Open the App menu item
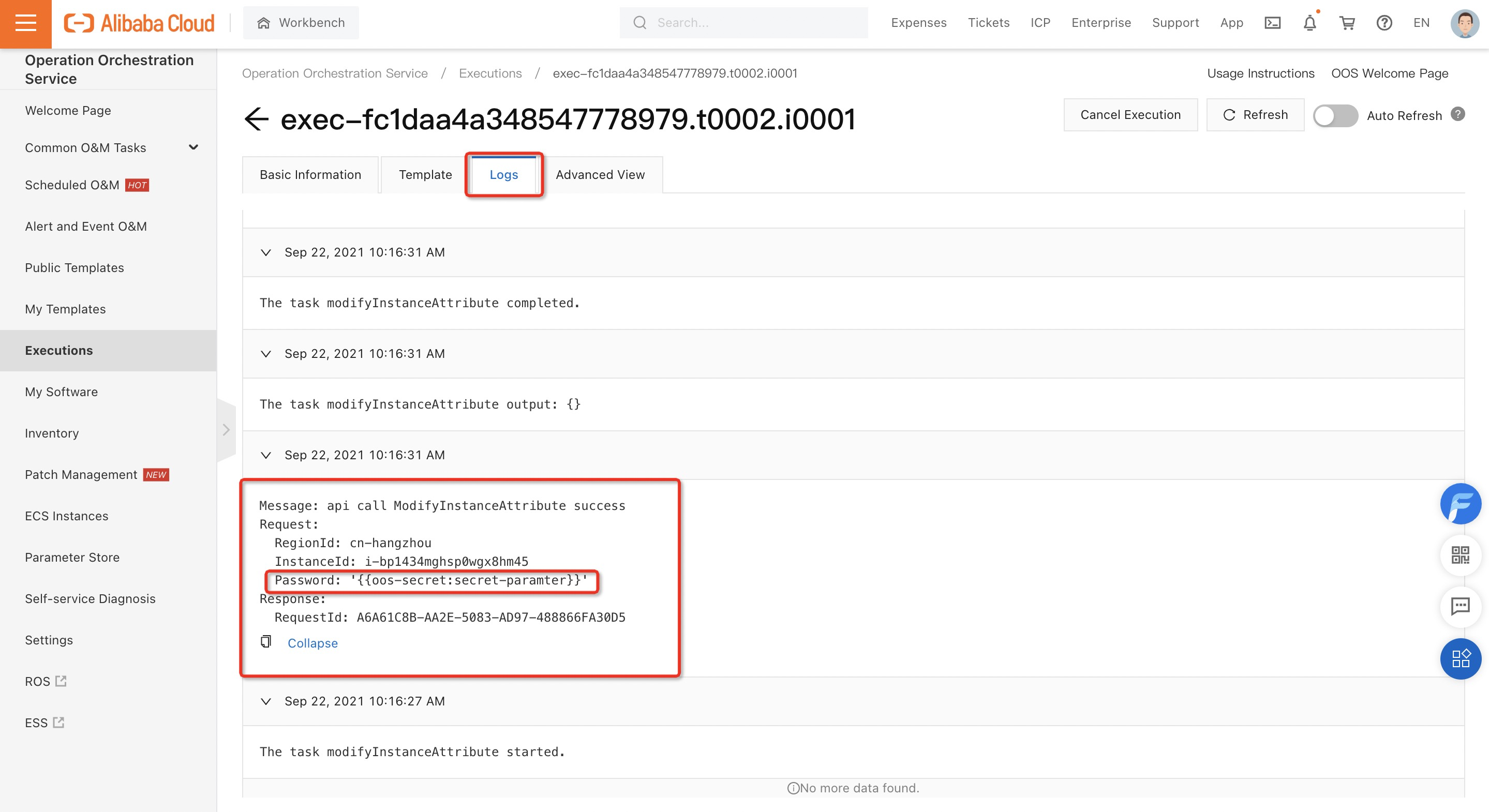Image resolution: width=1489 pixels, height=812 pixels. point(1231,23)
